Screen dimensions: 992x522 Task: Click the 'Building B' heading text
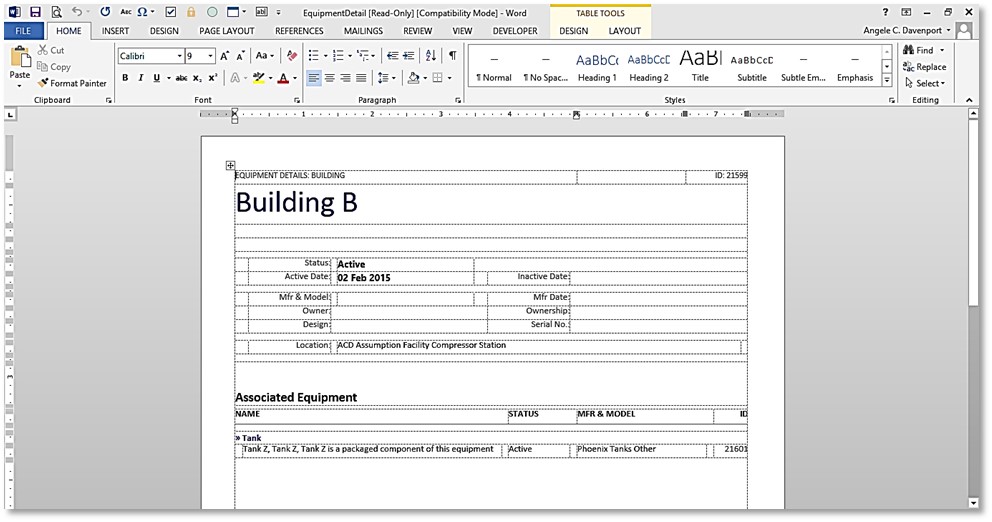[297, 202]
